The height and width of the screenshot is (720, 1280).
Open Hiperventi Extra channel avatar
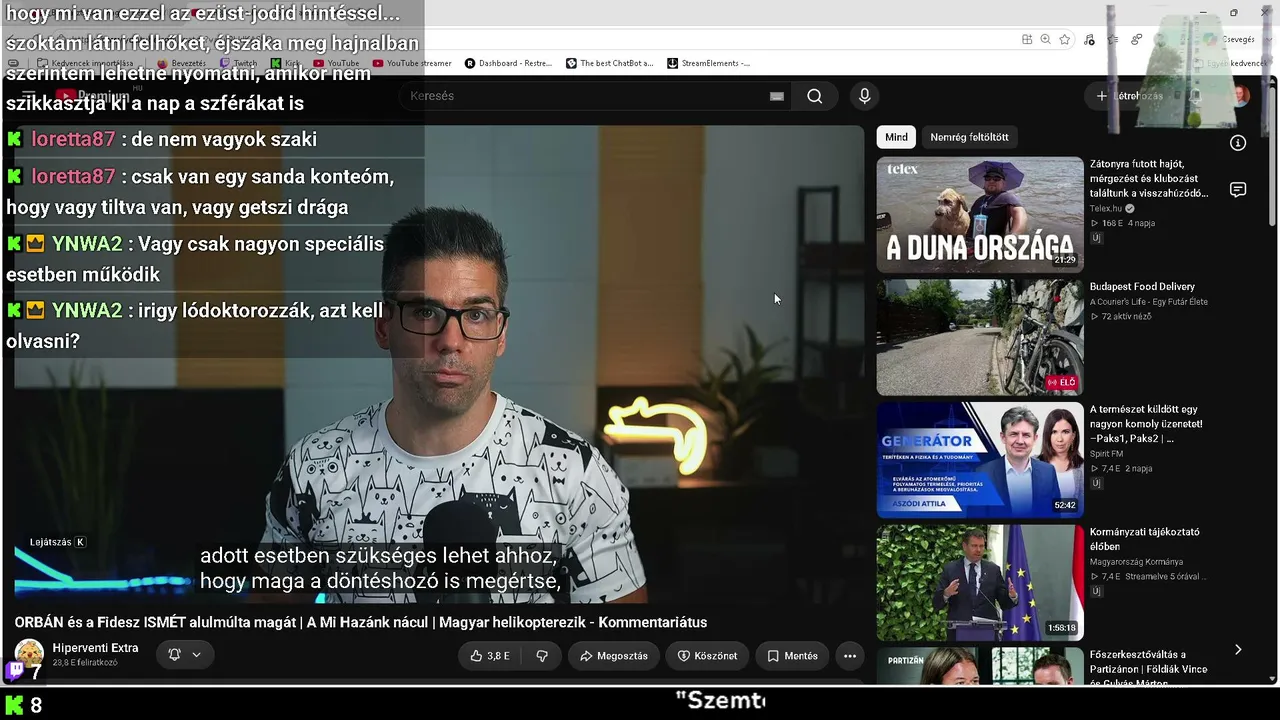coord(29,654)
